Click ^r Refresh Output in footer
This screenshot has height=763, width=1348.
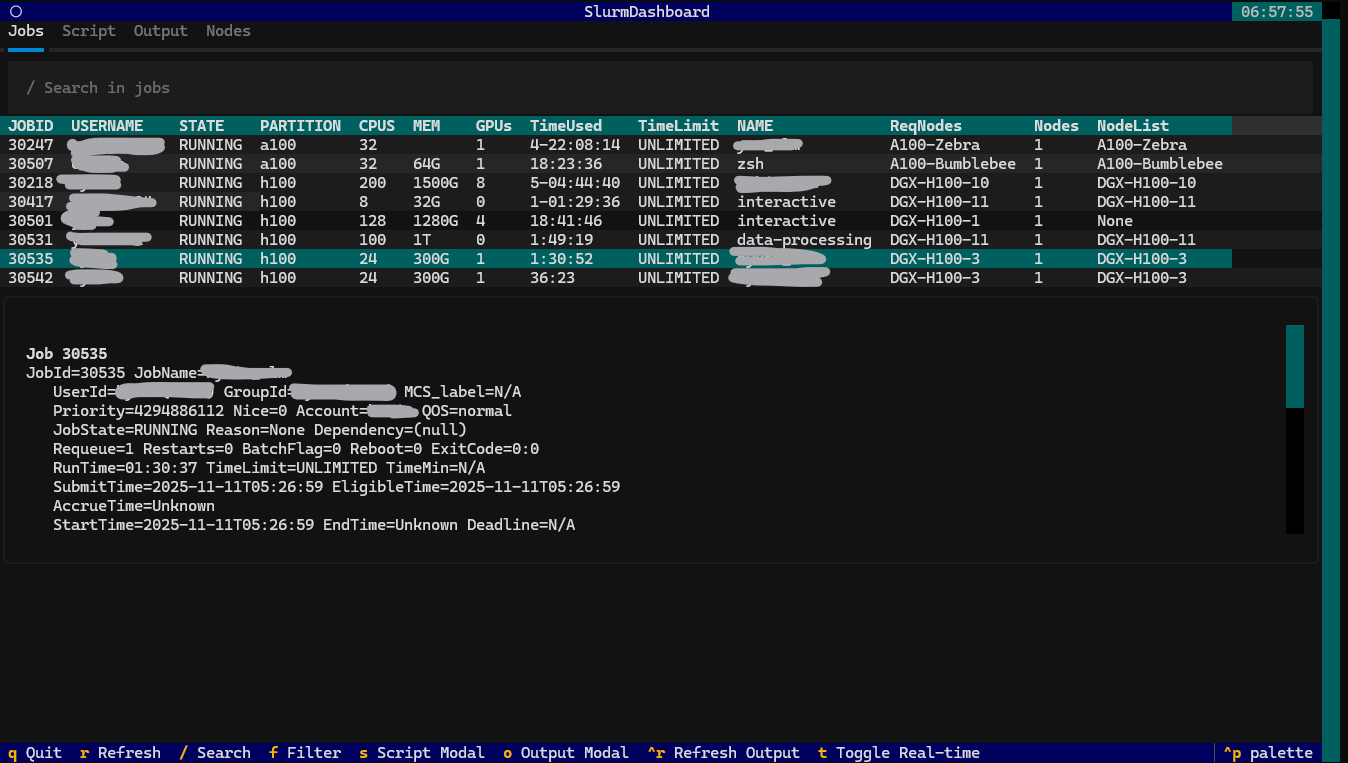pos(724,753)
